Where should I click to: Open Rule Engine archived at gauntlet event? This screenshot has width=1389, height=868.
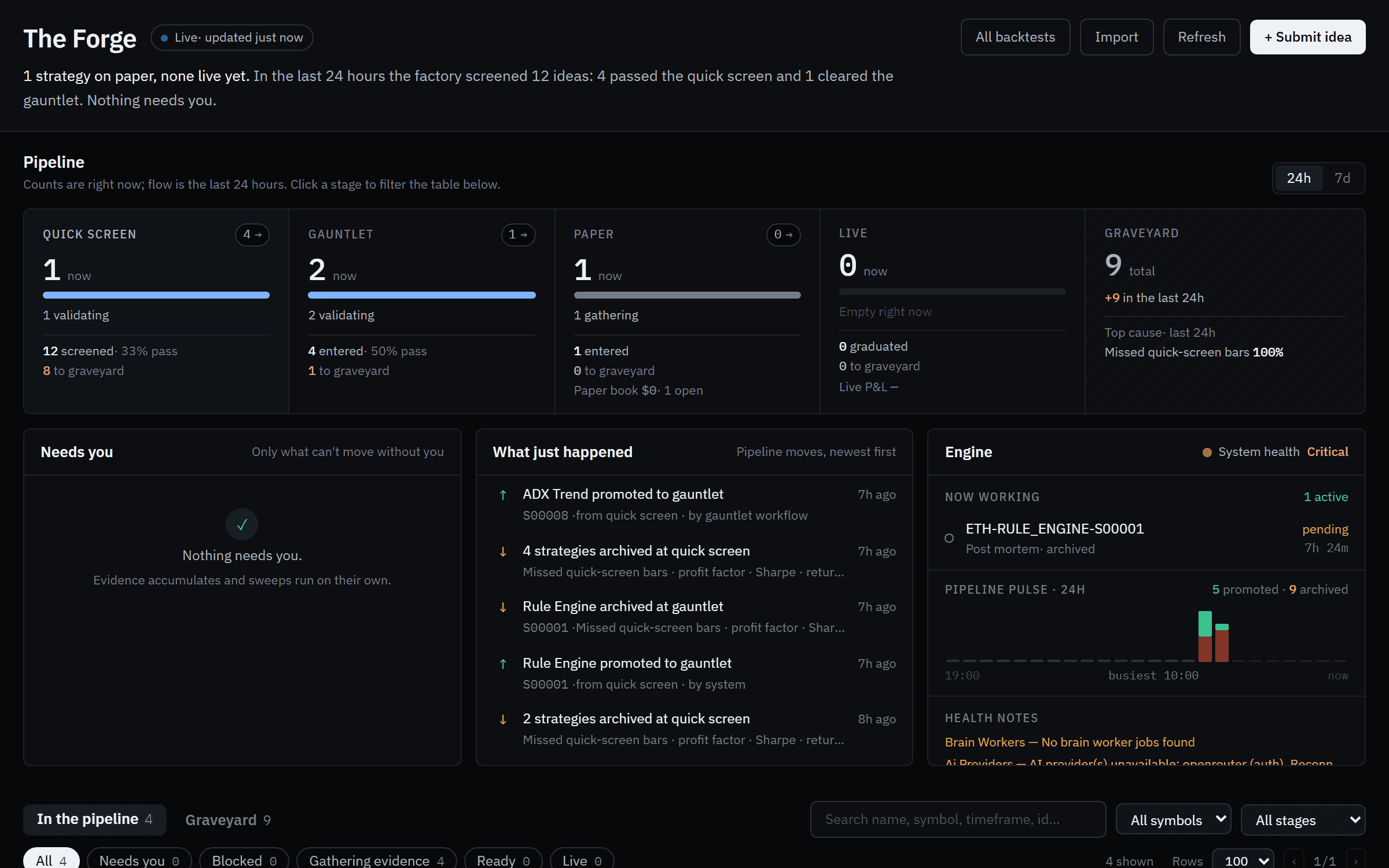[694, 617]
